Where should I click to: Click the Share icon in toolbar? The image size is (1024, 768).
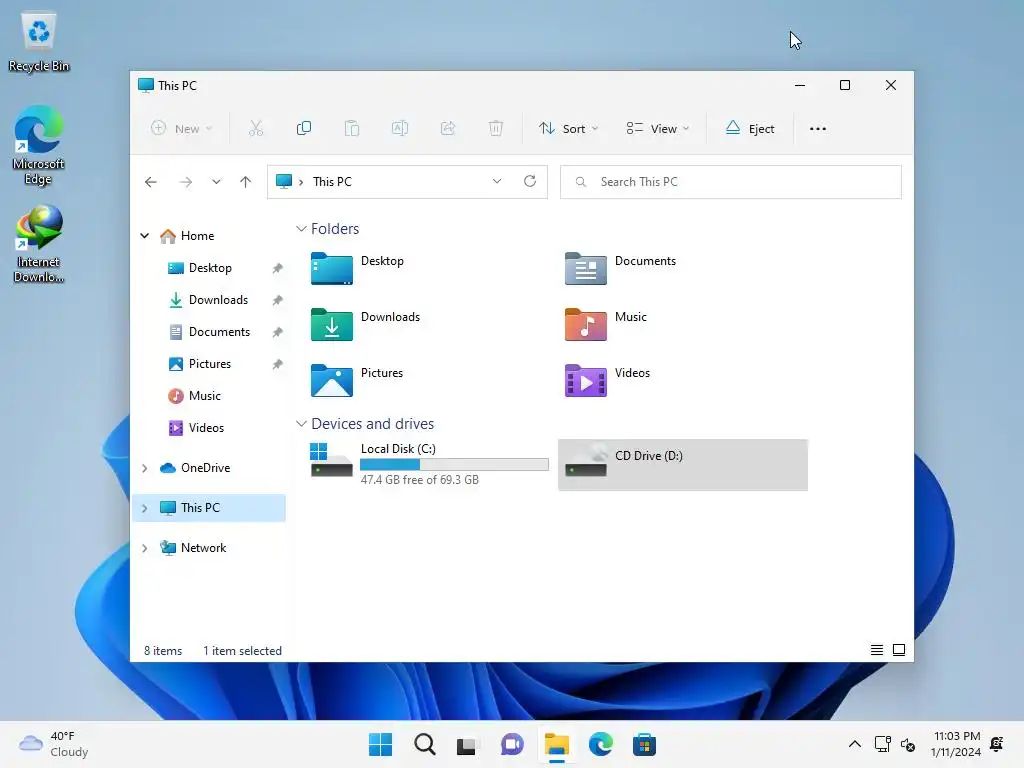448,129
